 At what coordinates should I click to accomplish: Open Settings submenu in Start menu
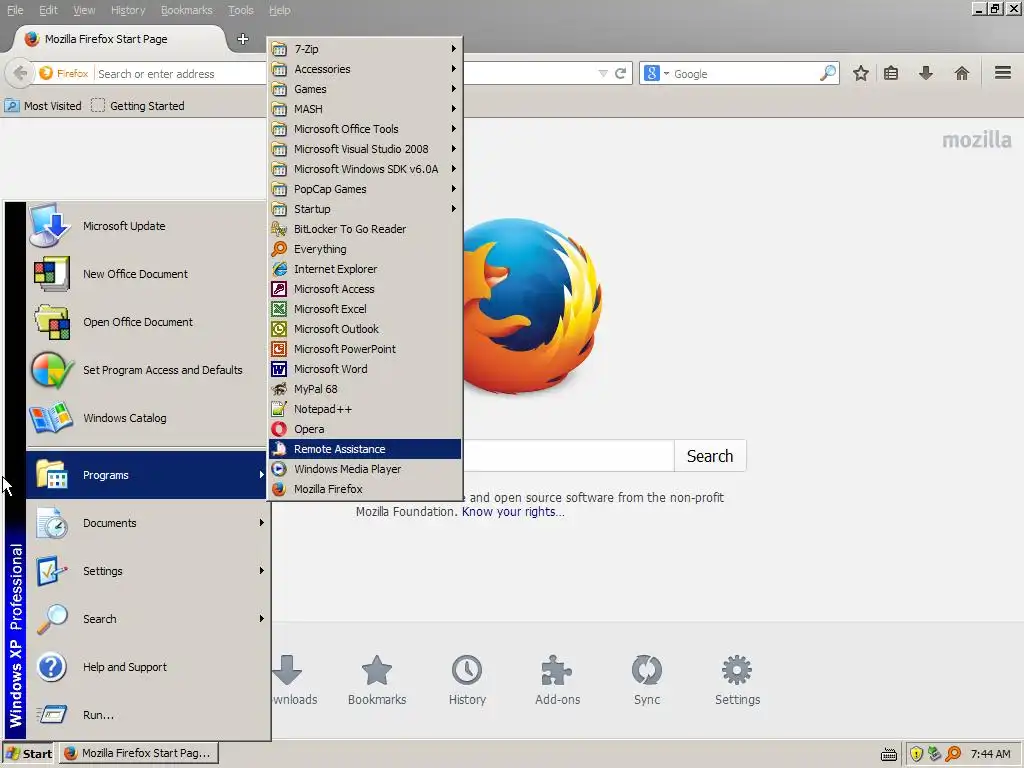(146, 571)
